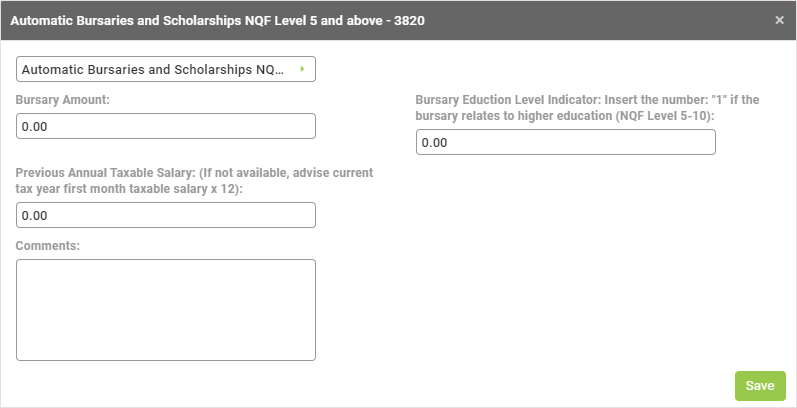Click the Bursary Education Level Indicator input

(565, 143)
